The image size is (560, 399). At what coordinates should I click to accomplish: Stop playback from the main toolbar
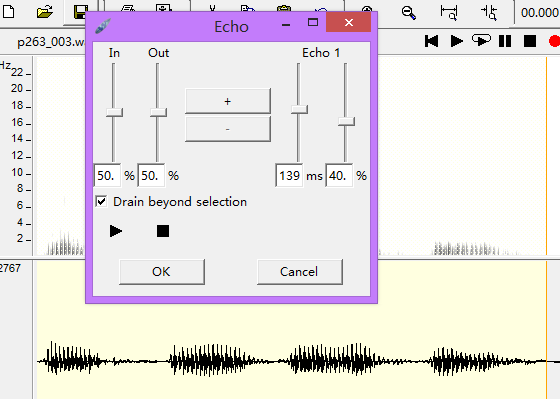tap(530, 41)
